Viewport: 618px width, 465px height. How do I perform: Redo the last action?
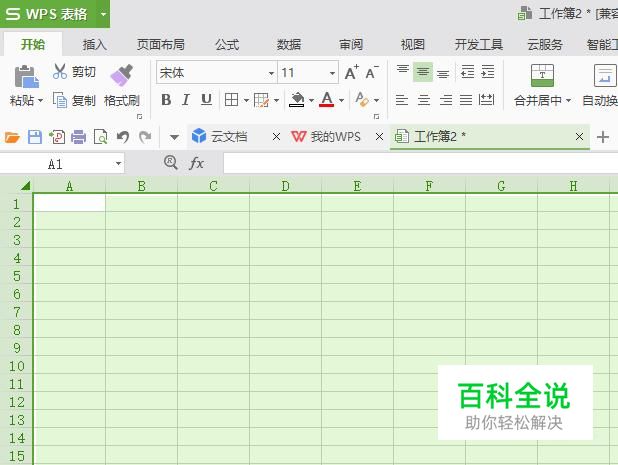pyautogui.click(x=145, y=137)
